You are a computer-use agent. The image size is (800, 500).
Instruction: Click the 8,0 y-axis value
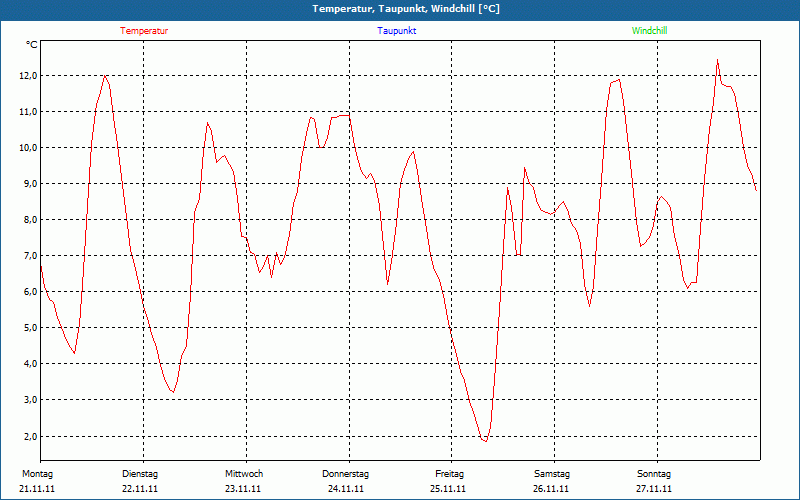tap(31, 220)
